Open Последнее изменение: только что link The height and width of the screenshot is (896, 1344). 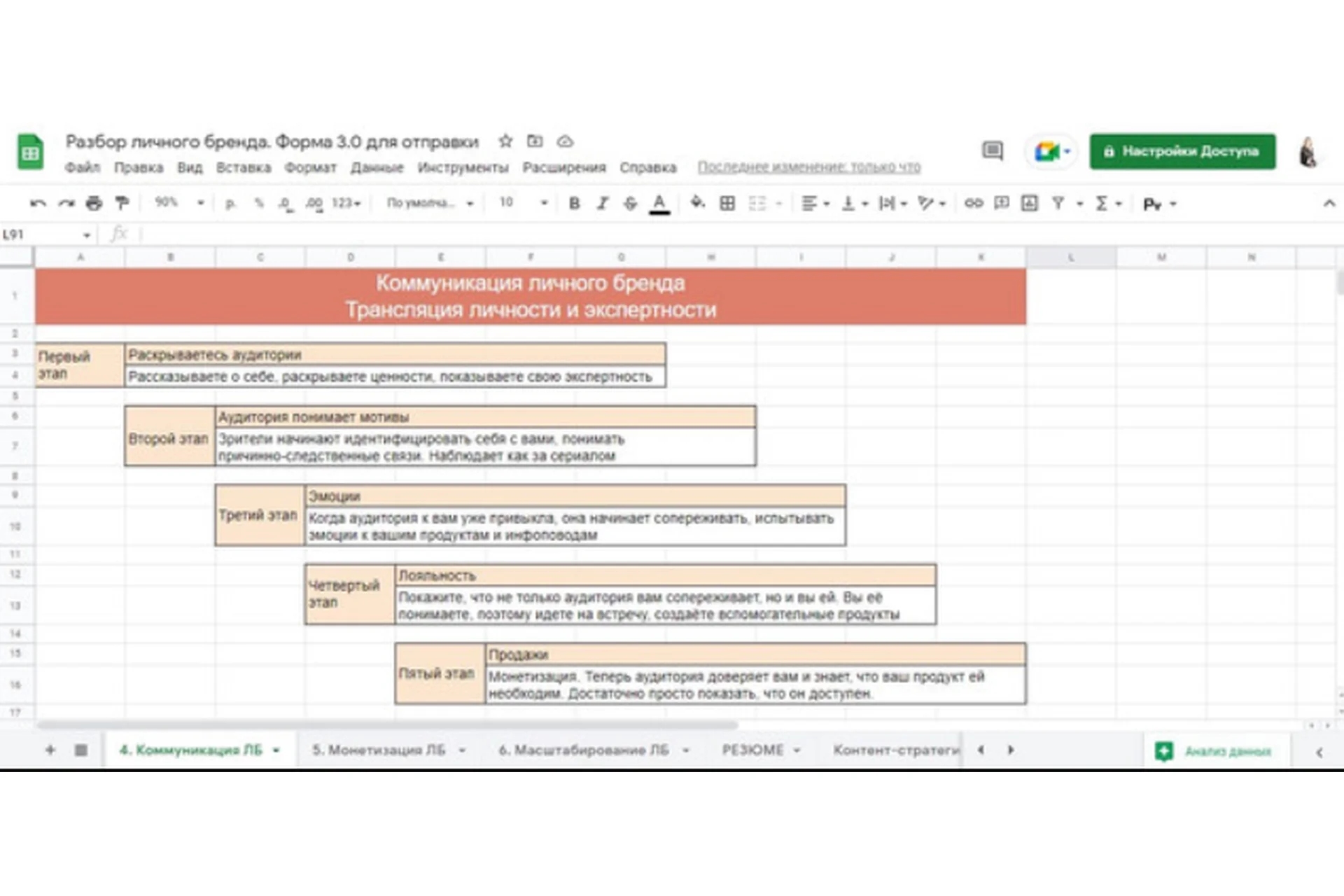808,167
